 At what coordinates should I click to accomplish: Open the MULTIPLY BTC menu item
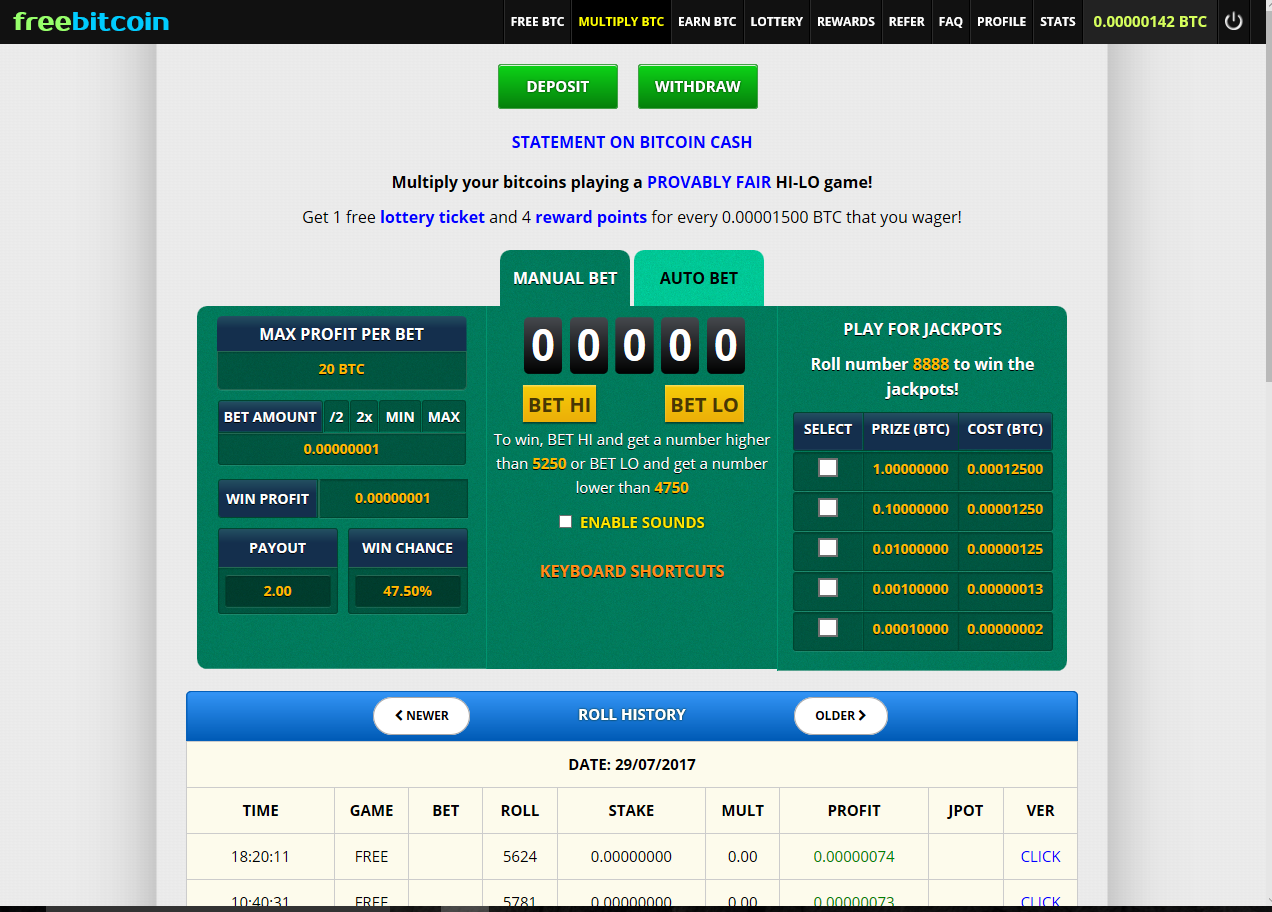pyautogui.click(x=621, y=21)
